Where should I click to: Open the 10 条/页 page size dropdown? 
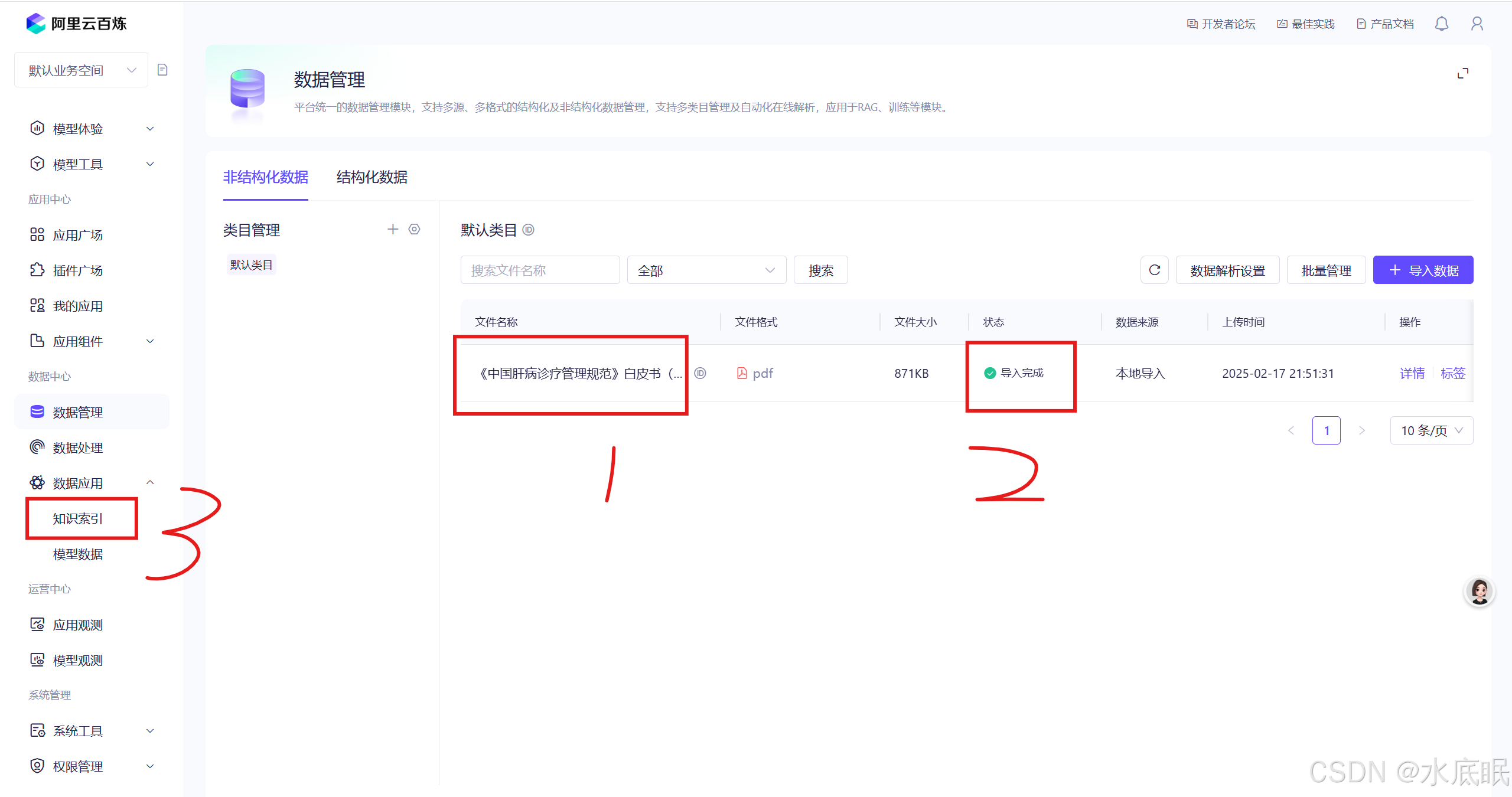tap(1431, 430)
